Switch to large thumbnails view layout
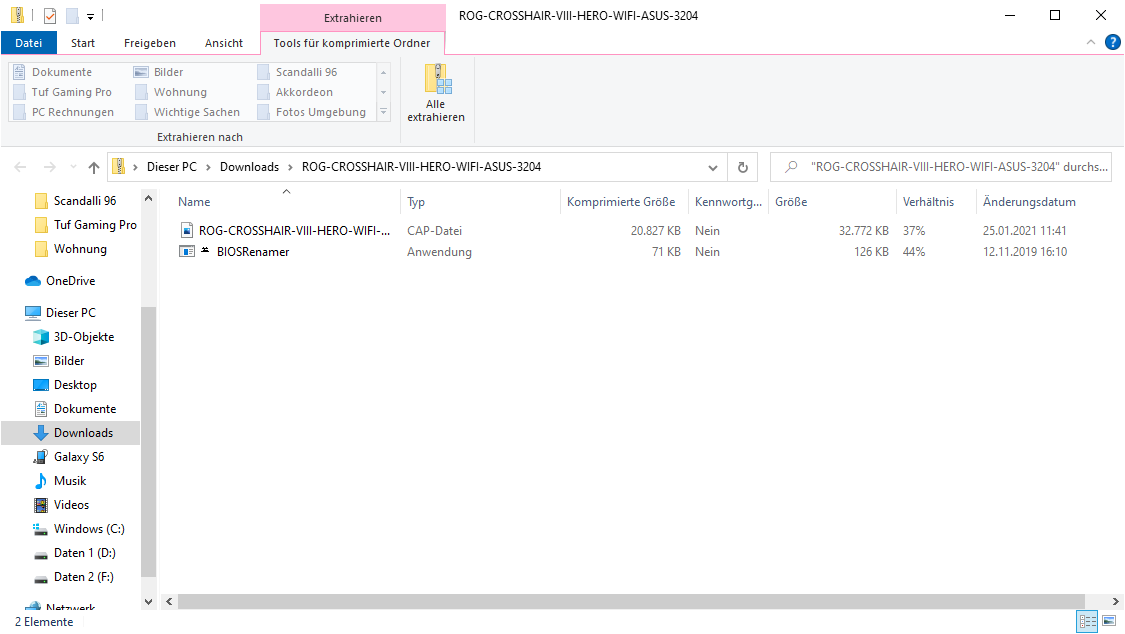Screen dimensions: 1125x634 pos(1109,621)
